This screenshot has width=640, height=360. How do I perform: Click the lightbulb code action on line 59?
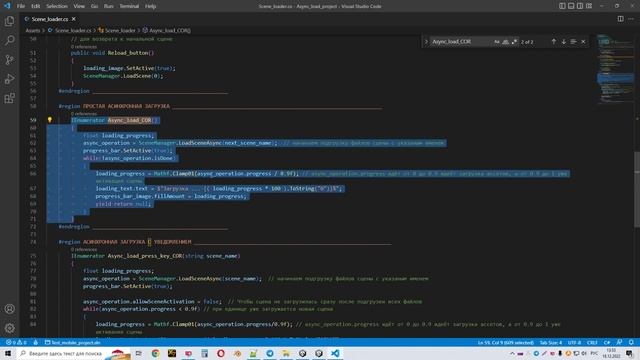pyautogui.click(x=49, y=120)
